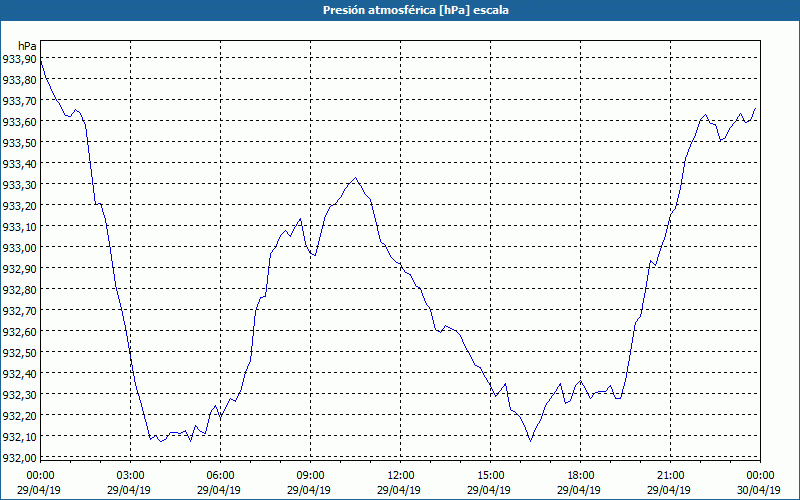Click the 30/04/19 date label
This screenshot has height=500, width=800.
pos(759,490)
